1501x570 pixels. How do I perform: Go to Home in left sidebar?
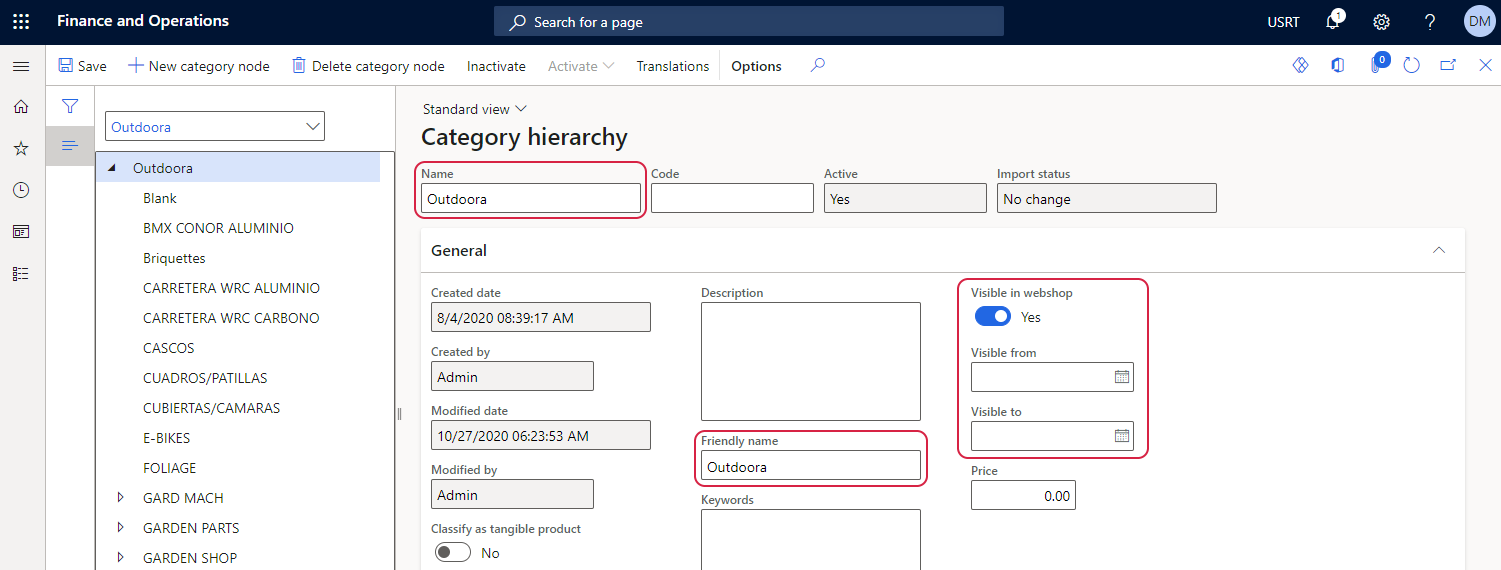click(x=21, y=107)
